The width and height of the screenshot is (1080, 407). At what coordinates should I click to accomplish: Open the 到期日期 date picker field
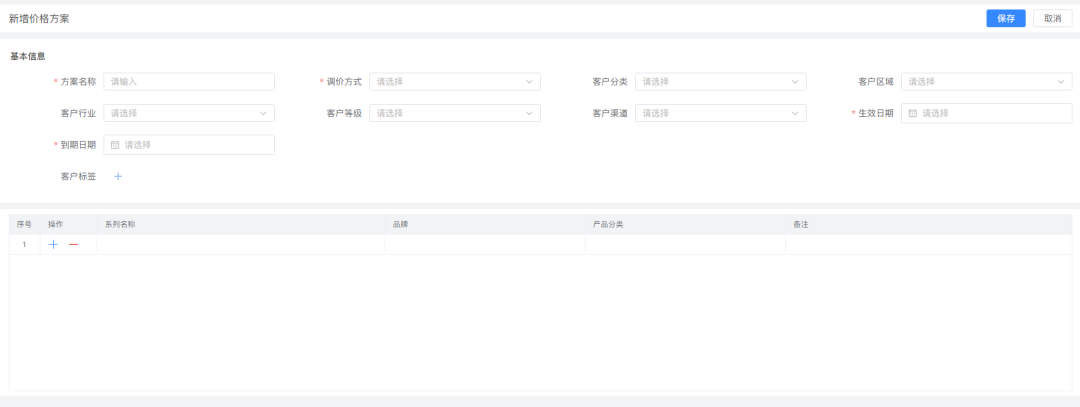(x=189, y=145)
